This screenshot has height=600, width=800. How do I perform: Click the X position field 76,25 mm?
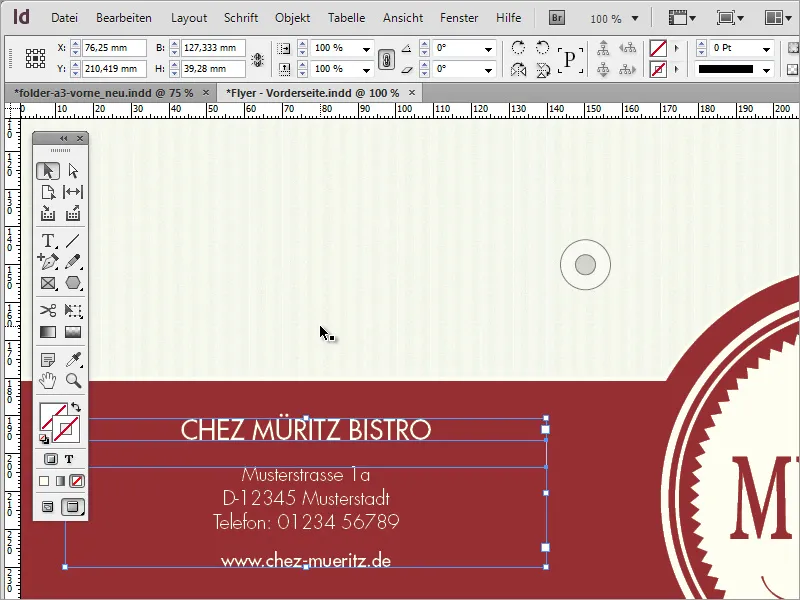pos(114,48)
